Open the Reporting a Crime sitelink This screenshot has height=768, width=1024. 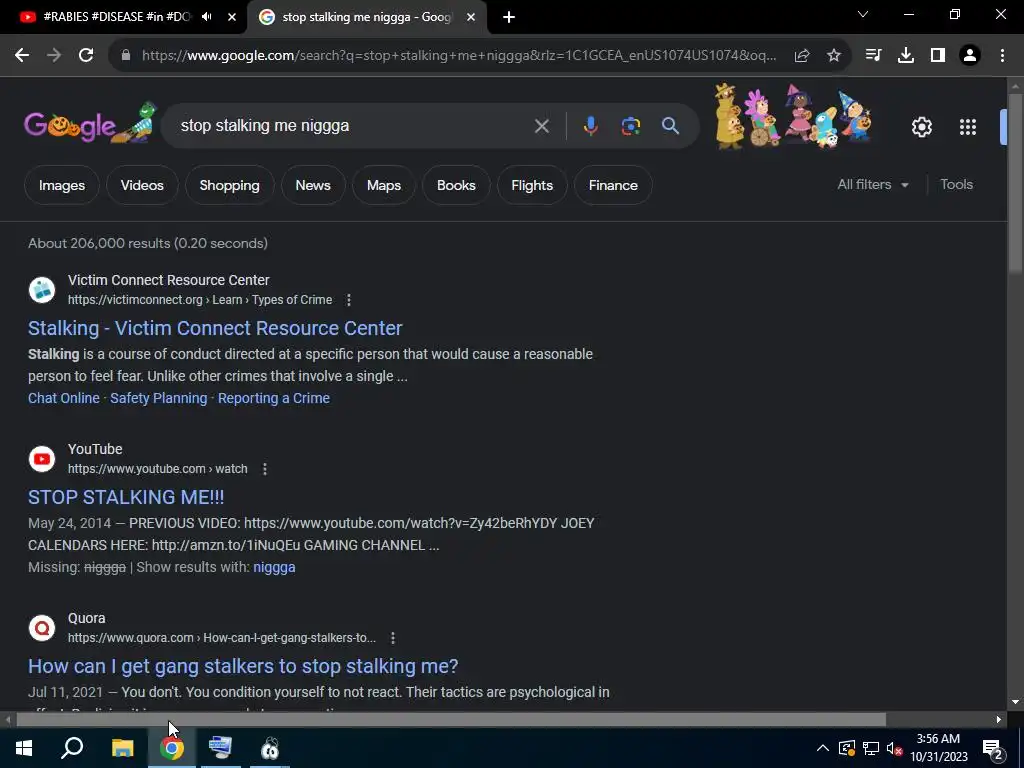coord(274,398)
